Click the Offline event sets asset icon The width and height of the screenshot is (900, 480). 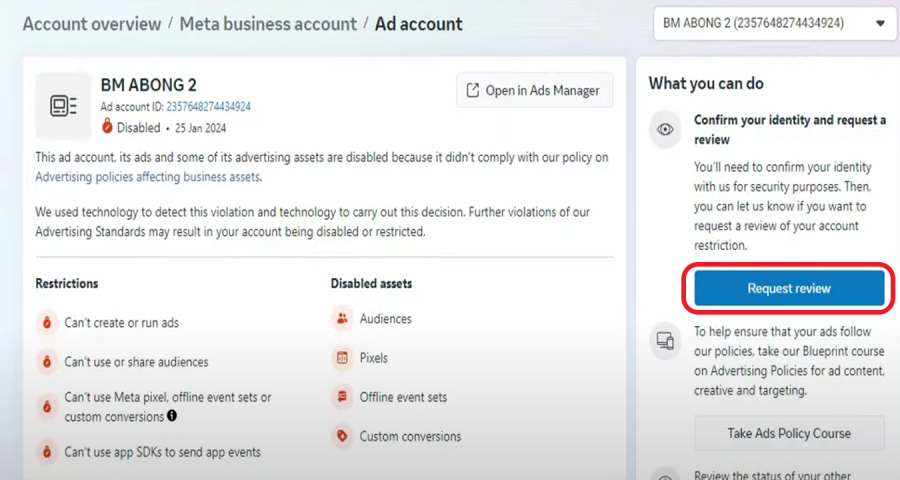(342, 397)
